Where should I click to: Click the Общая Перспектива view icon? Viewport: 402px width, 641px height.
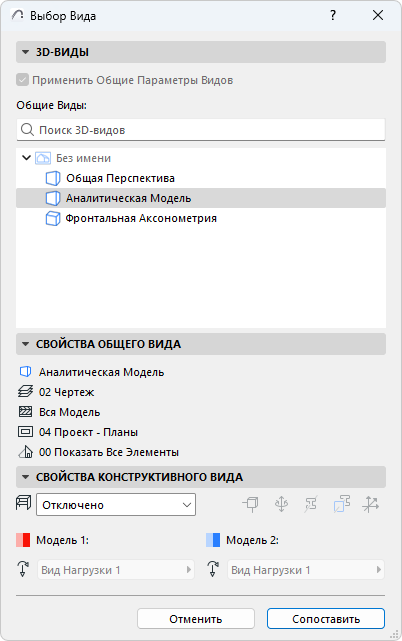[x=53, y=178]
